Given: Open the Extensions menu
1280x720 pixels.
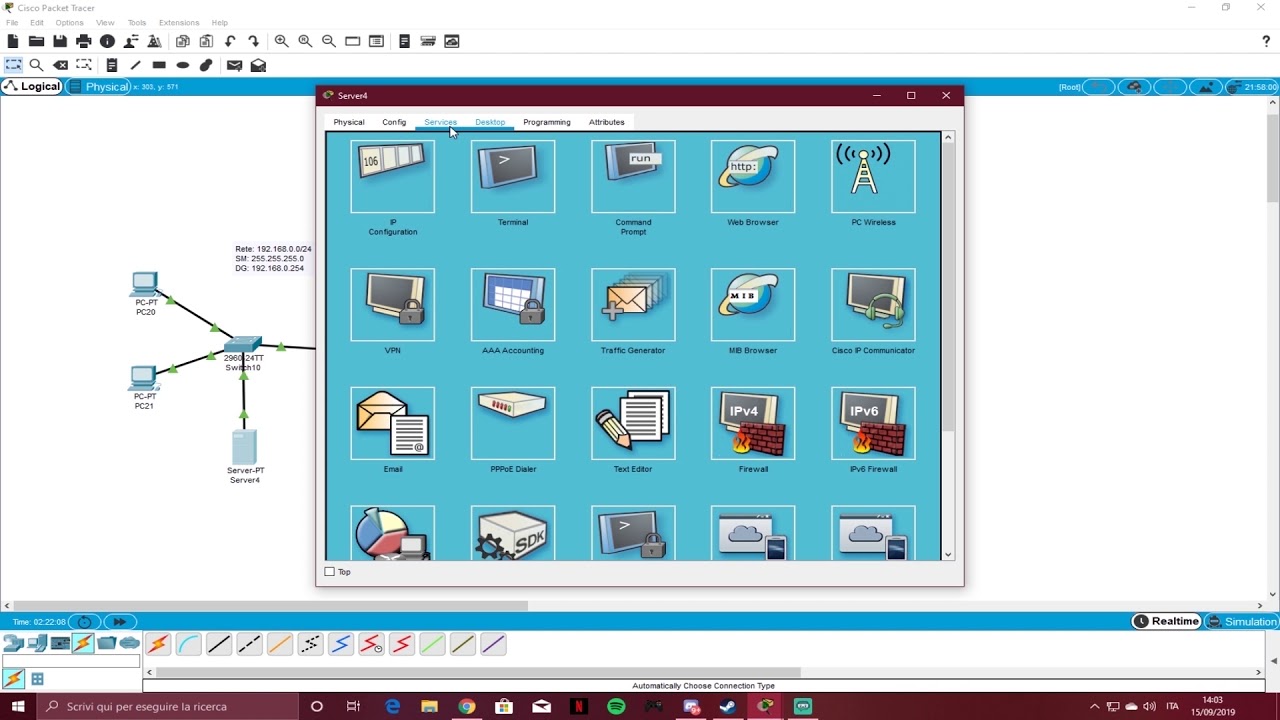Looking at the screenshot, I should 178,22.
